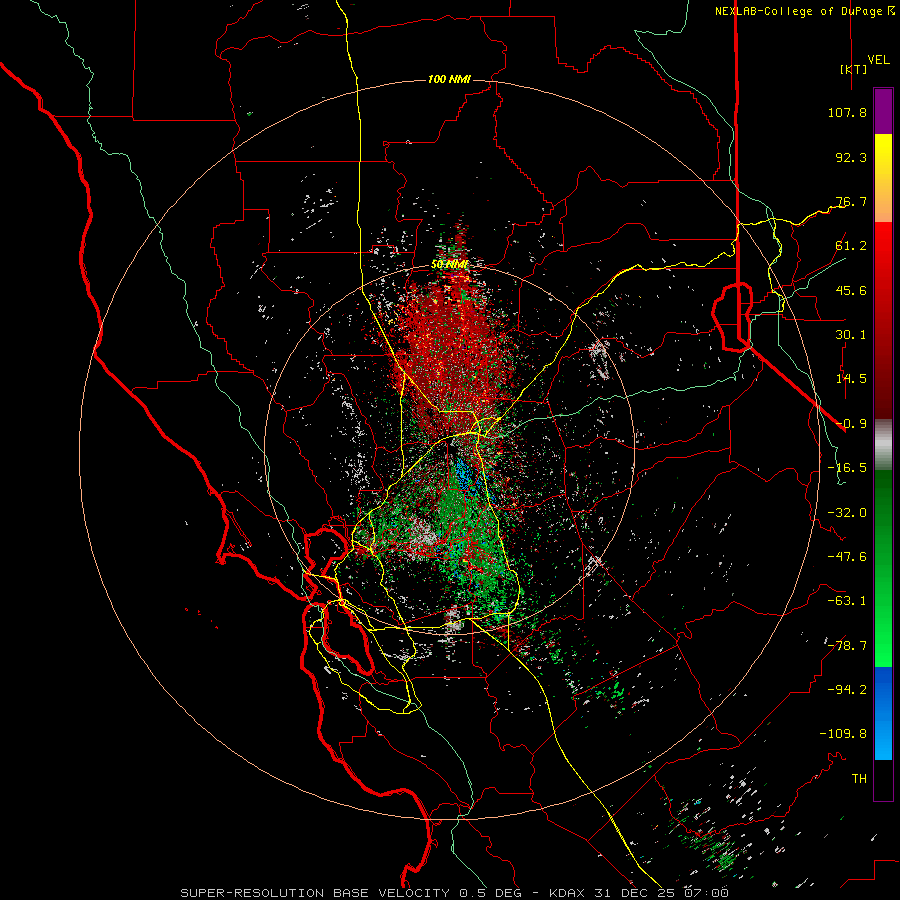Select the 61.2 velocity scale value
900x900 pixels.
[851, 246]
